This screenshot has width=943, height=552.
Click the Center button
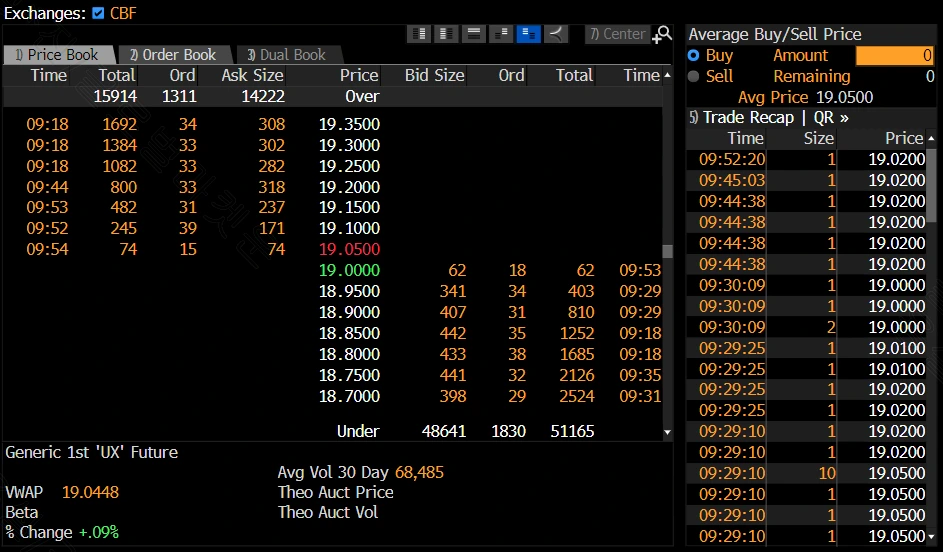pos(617,34)
